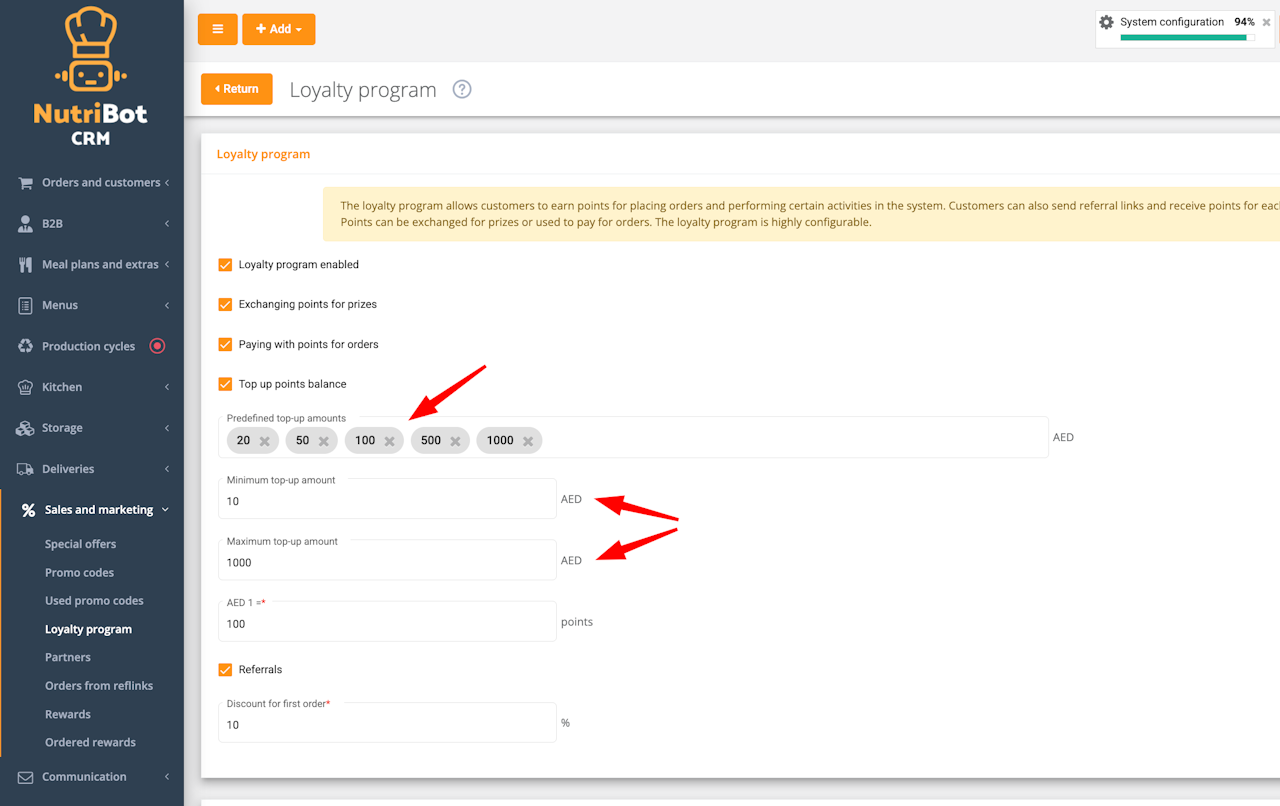
Task: Remove the 500 top-up amount chip
Action: click(455, 441)
